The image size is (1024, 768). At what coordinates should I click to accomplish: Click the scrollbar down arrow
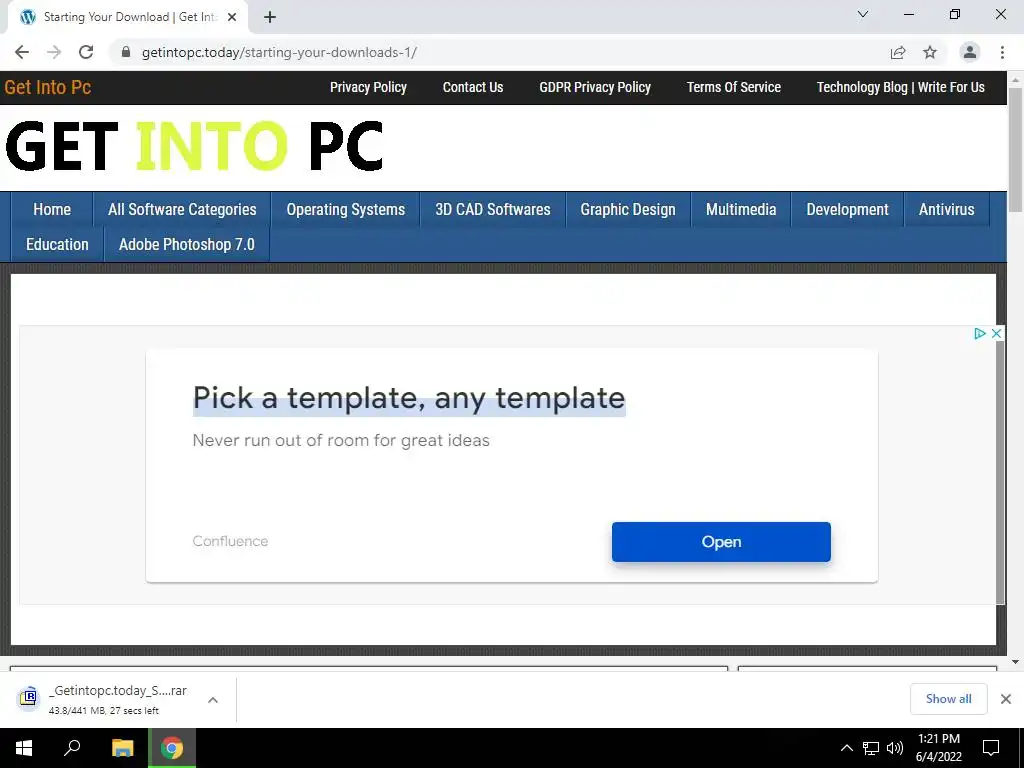[x=1015, y=662]
